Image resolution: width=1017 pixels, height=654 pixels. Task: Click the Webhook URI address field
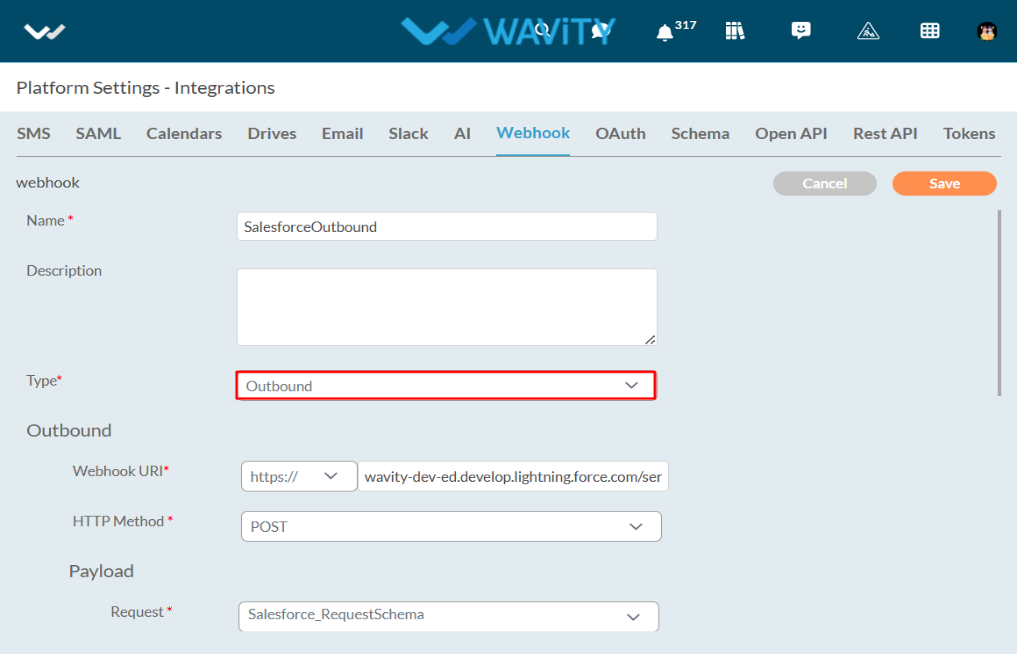tap(513, 476)
